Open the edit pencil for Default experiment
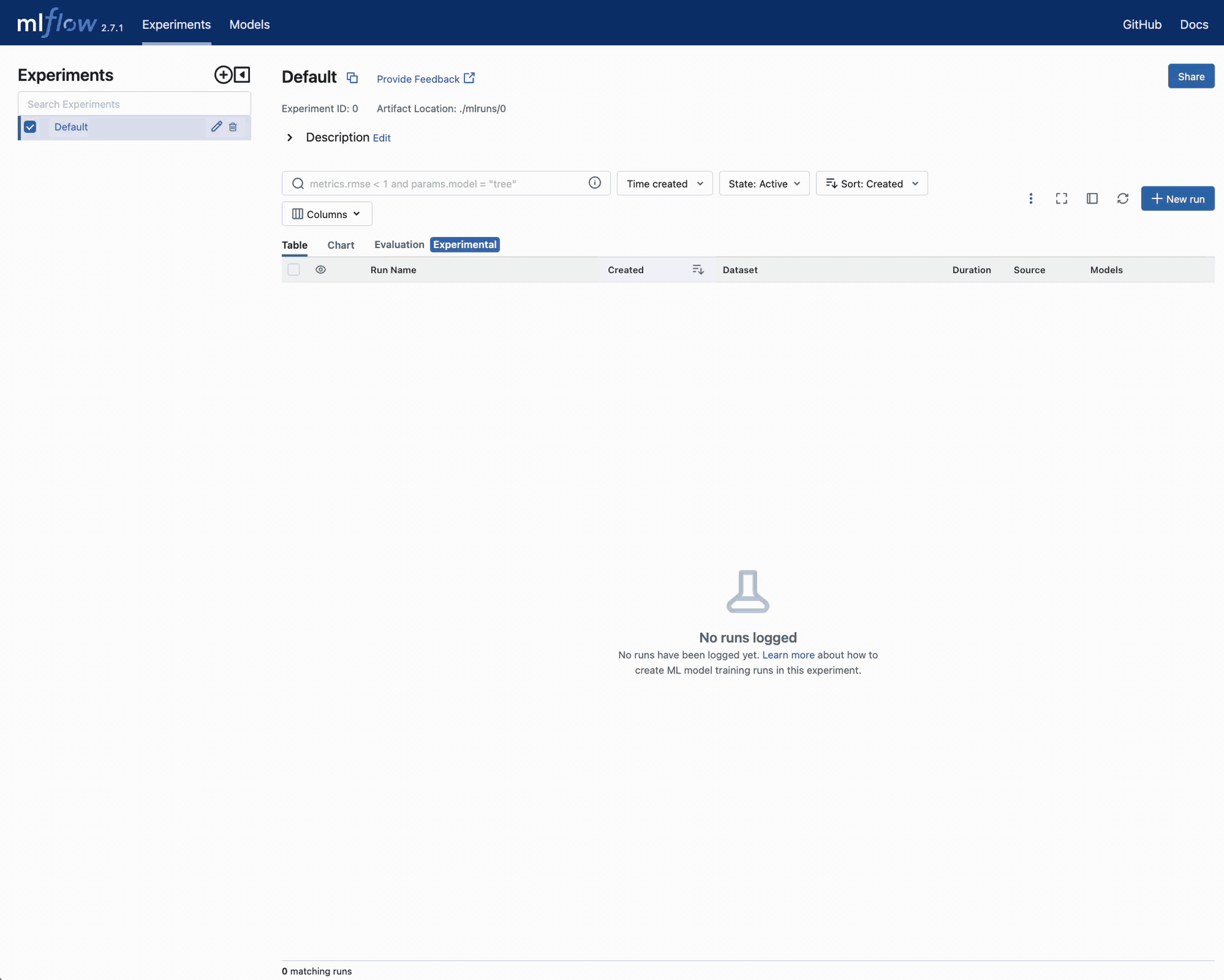 tap(216, 127)
